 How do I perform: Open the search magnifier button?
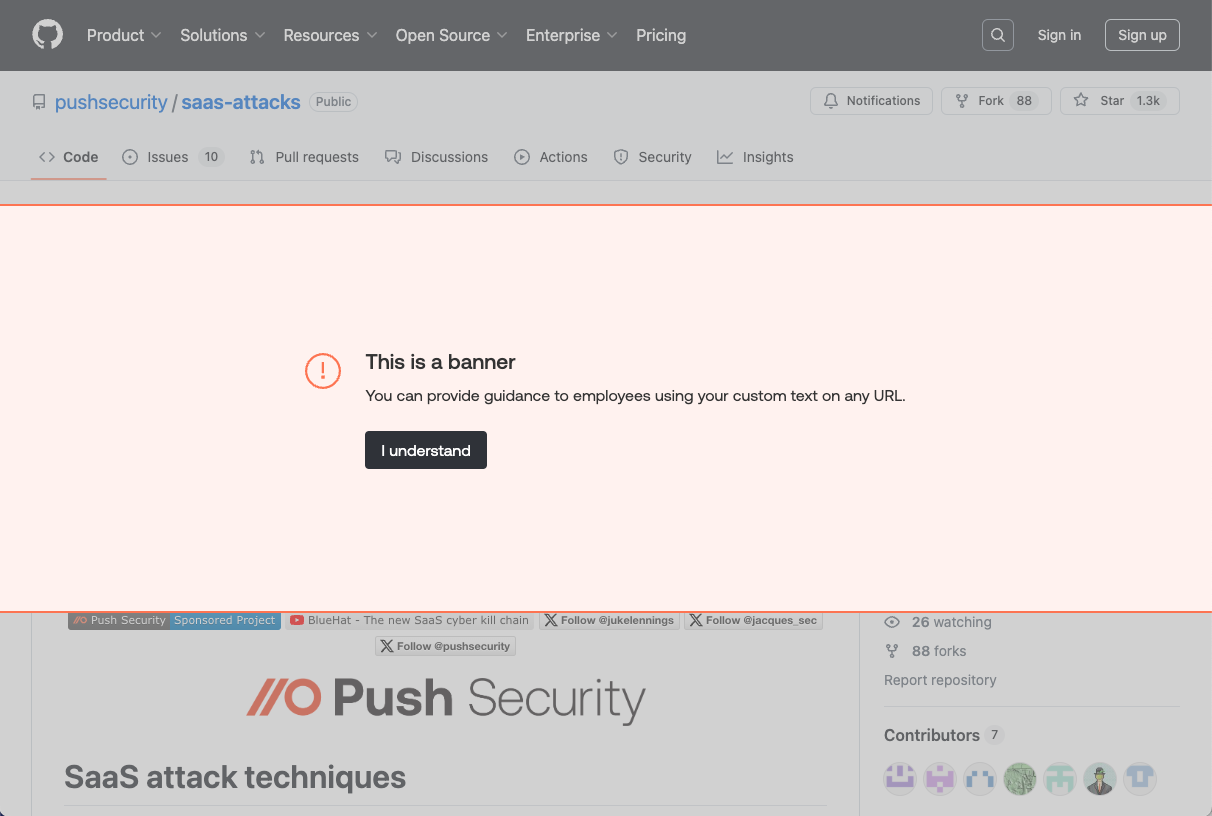point(998,35)
